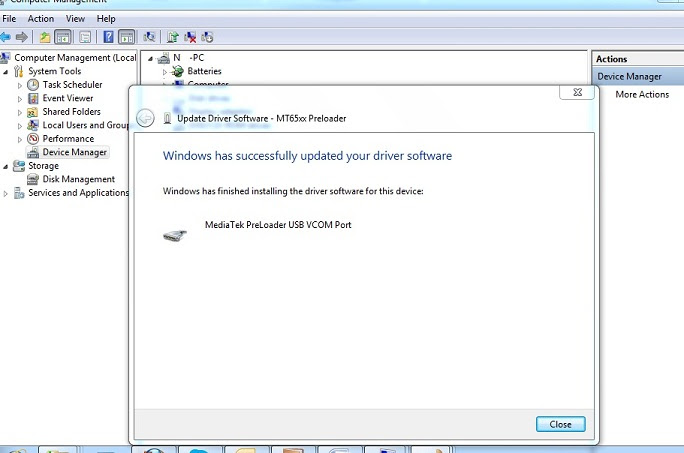Collapse the System Tools node
684x453 pixels.
tap(6, 72)
